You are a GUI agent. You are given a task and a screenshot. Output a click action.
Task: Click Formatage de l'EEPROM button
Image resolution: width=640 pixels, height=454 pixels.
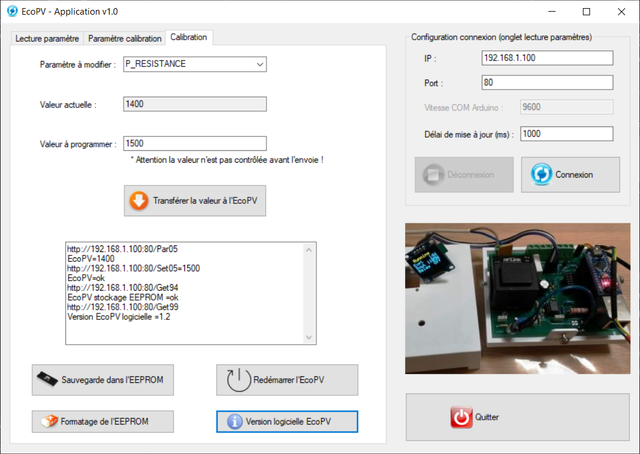click(103, 421)
